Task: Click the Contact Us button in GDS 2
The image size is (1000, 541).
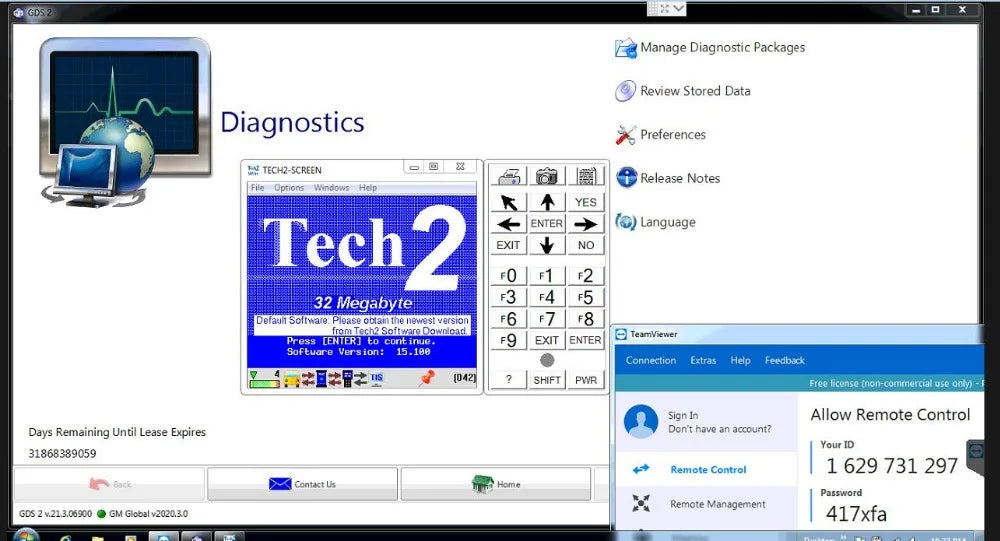Action: 302,484
